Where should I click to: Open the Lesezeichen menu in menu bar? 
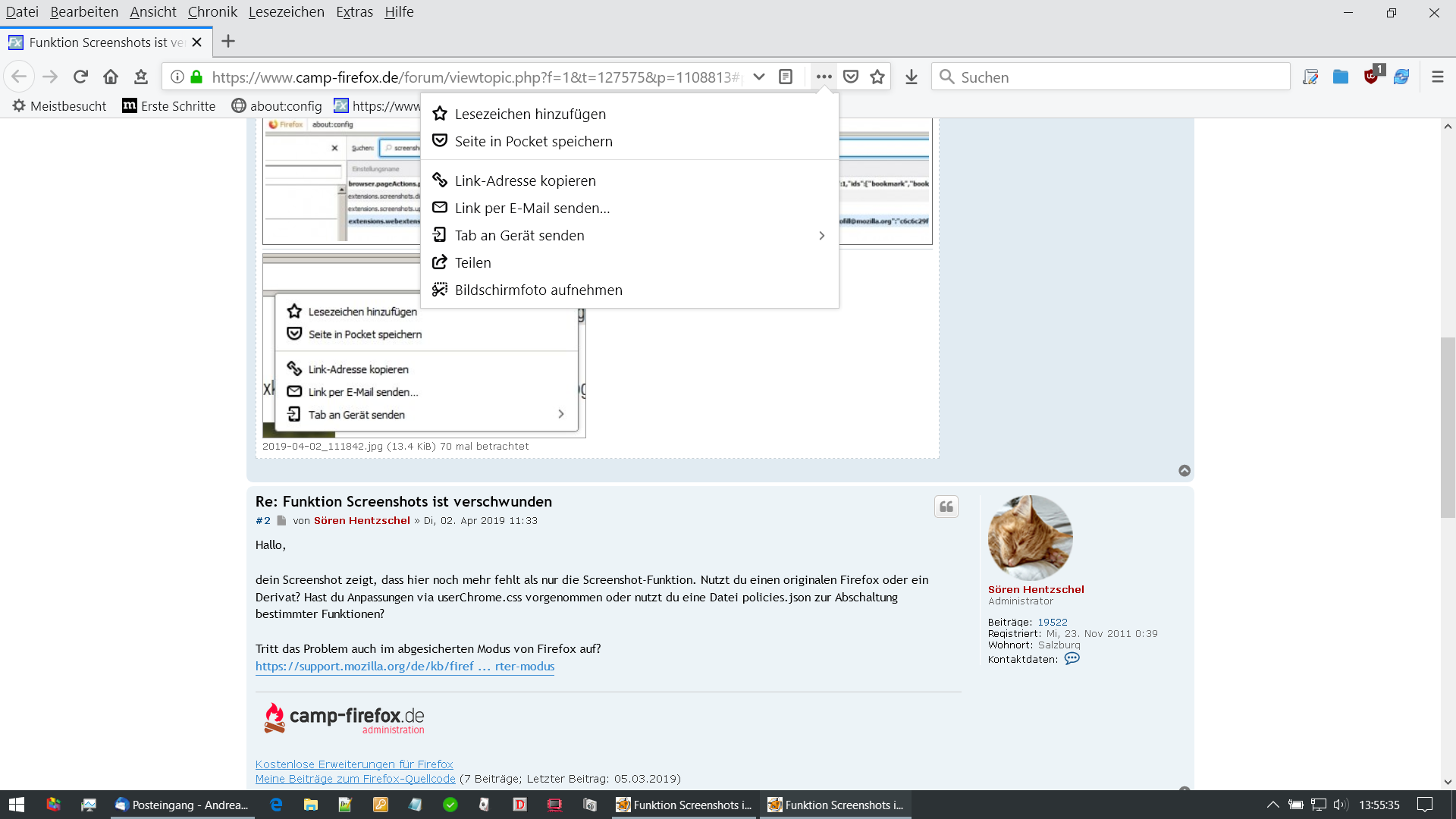(286, 11)
